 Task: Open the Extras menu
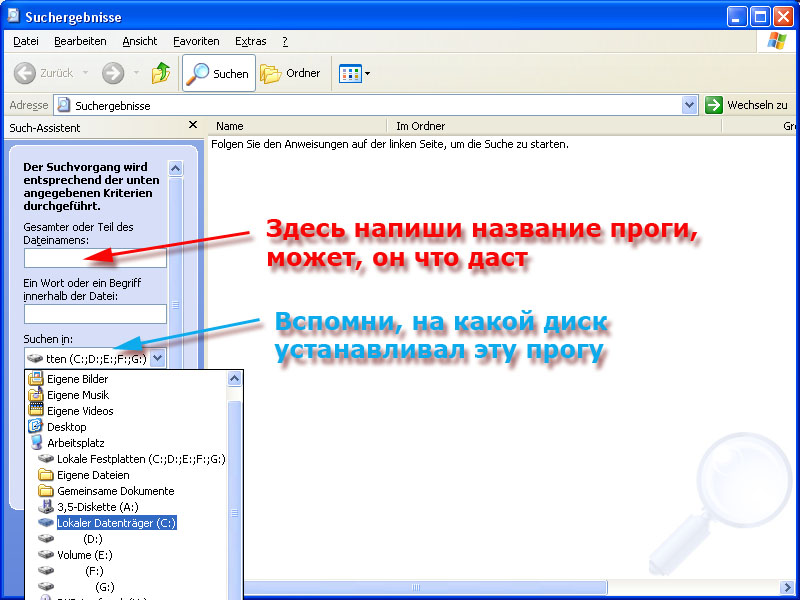pyautogui.click(x=250, y=41)
